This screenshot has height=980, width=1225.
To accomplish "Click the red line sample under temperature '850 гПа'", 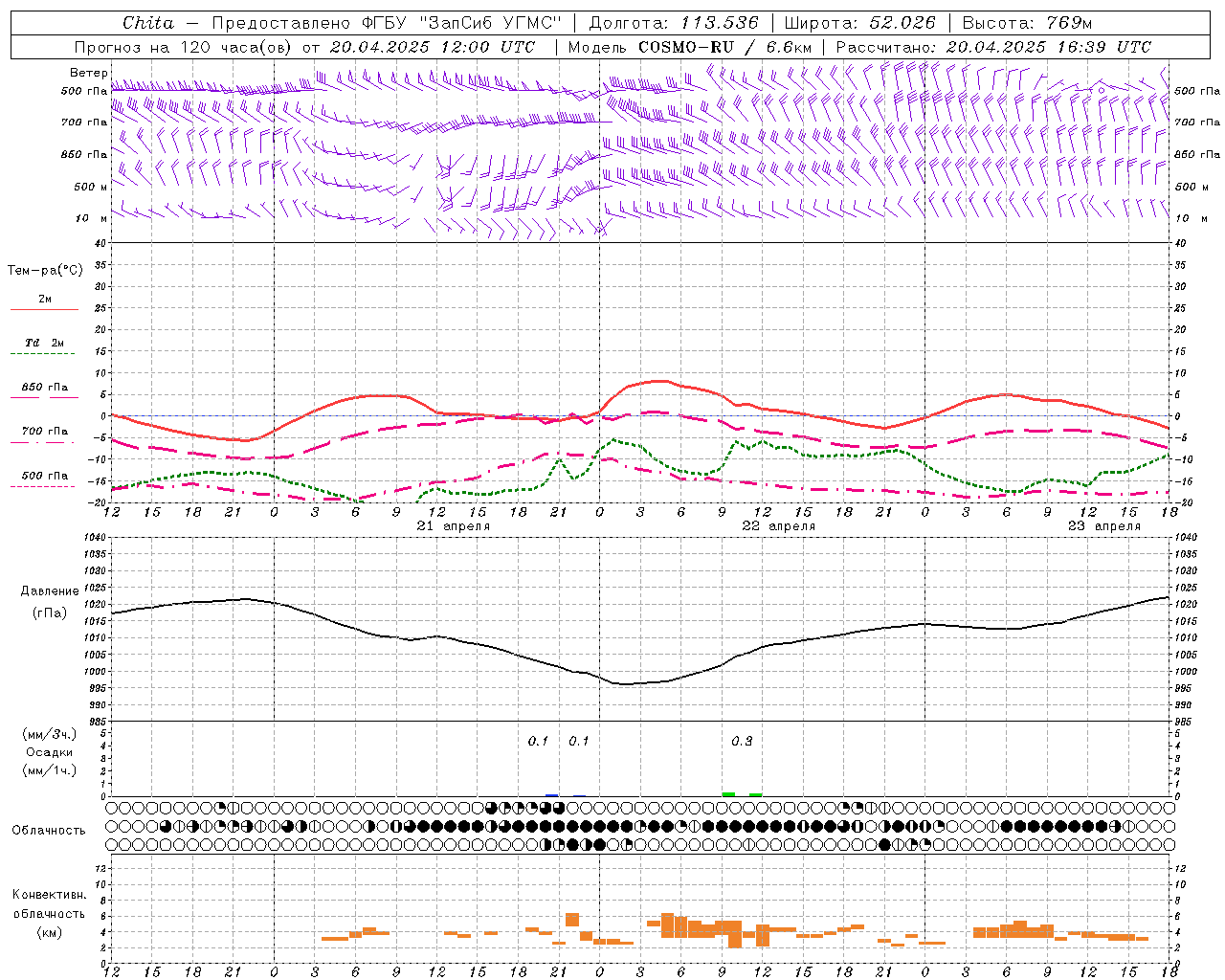I will tap(44, 398).
